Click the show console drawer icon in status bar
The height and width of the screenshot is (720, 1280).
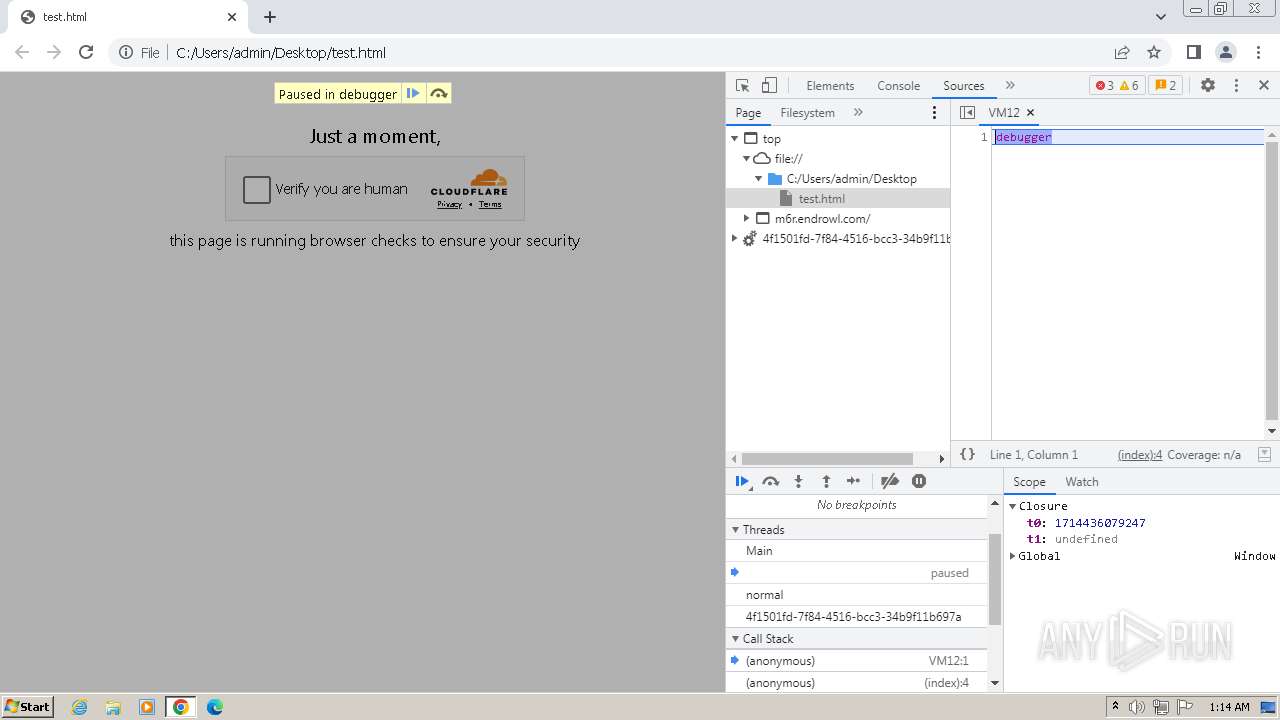[1264, 454]
